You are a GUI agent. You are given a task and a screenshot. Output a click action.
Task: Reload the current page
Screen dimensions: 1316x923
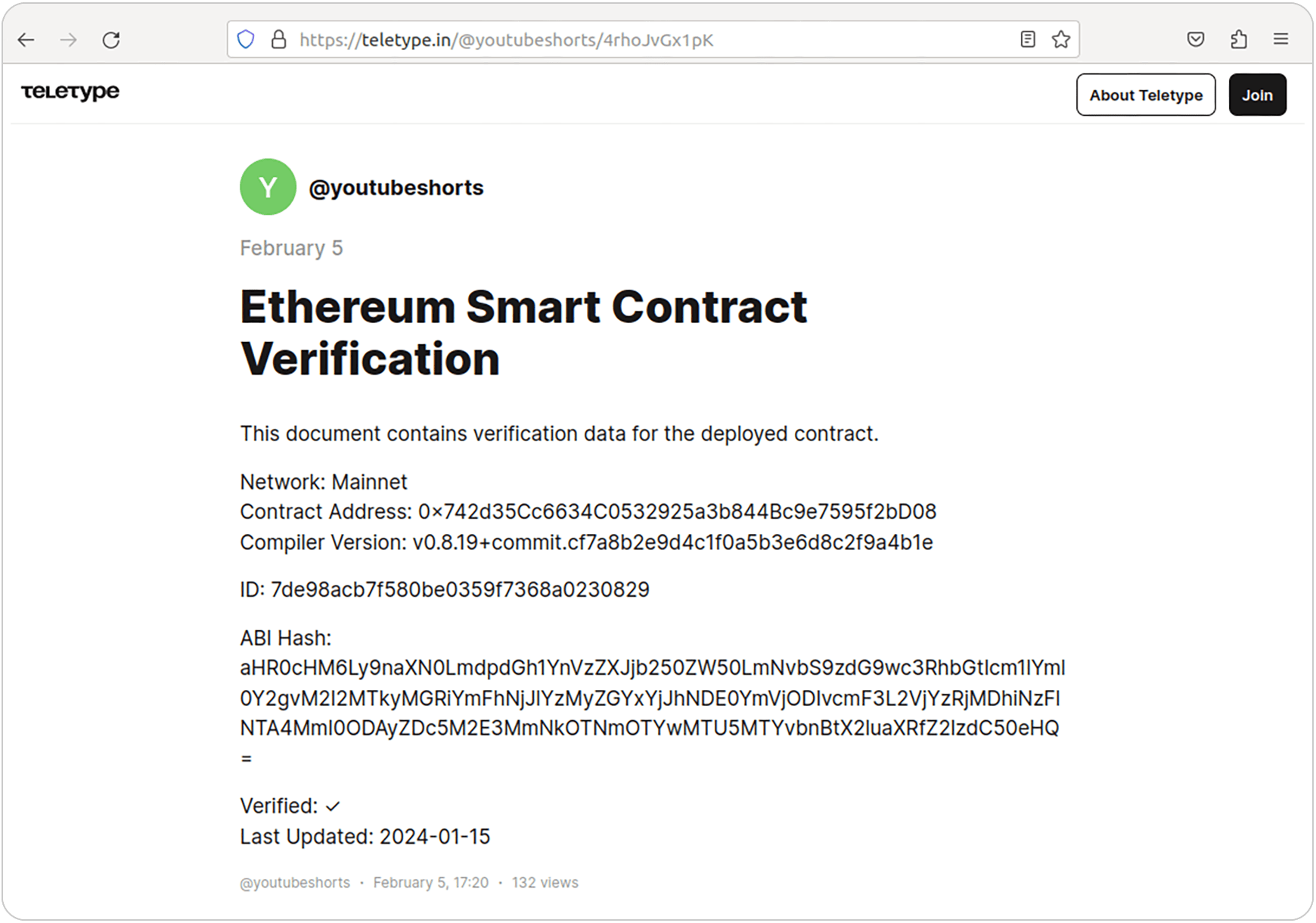111,39
